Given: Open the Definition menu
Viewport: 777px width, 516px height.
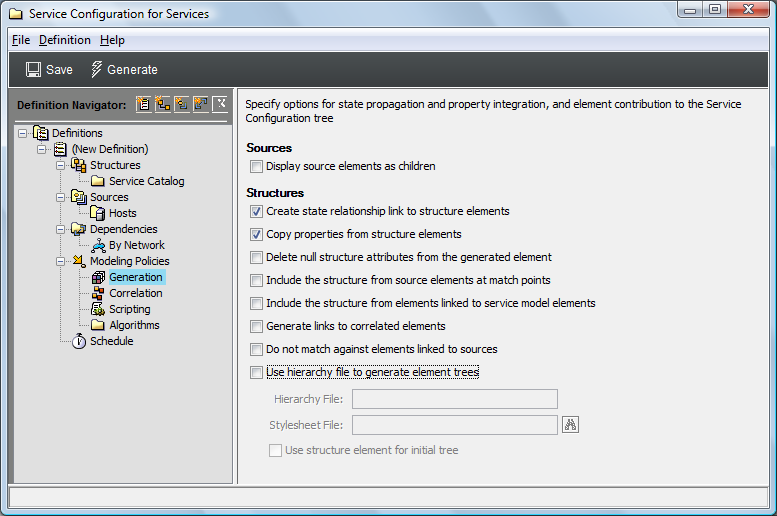Looking at the screenshot, I should point(64,40).
